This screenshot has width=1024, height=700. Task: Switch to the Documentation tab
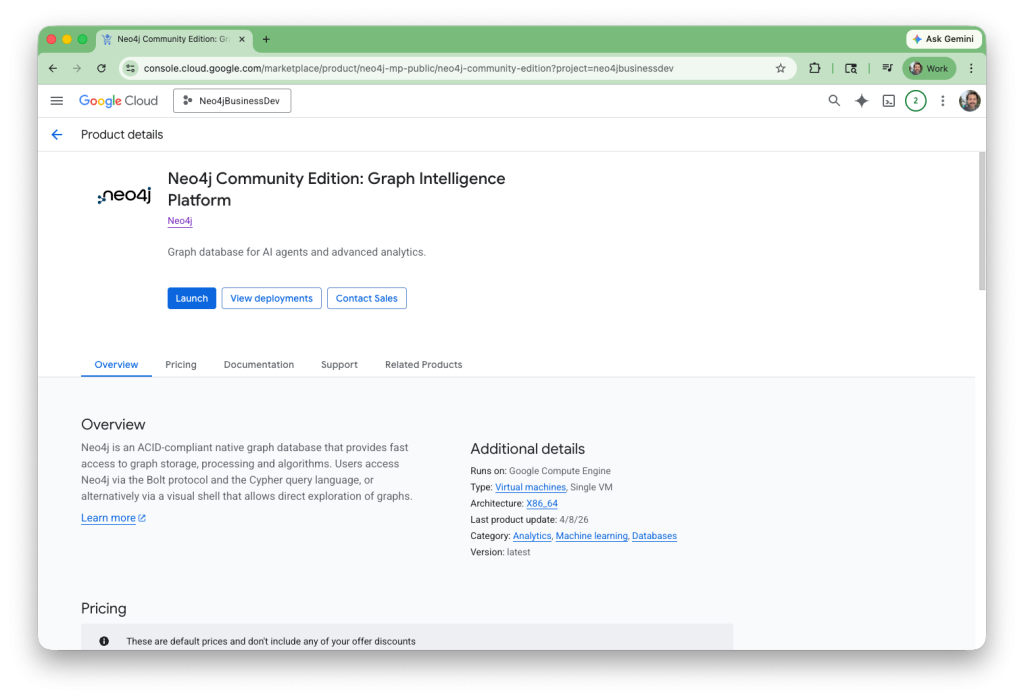click(x=259, y=365)
